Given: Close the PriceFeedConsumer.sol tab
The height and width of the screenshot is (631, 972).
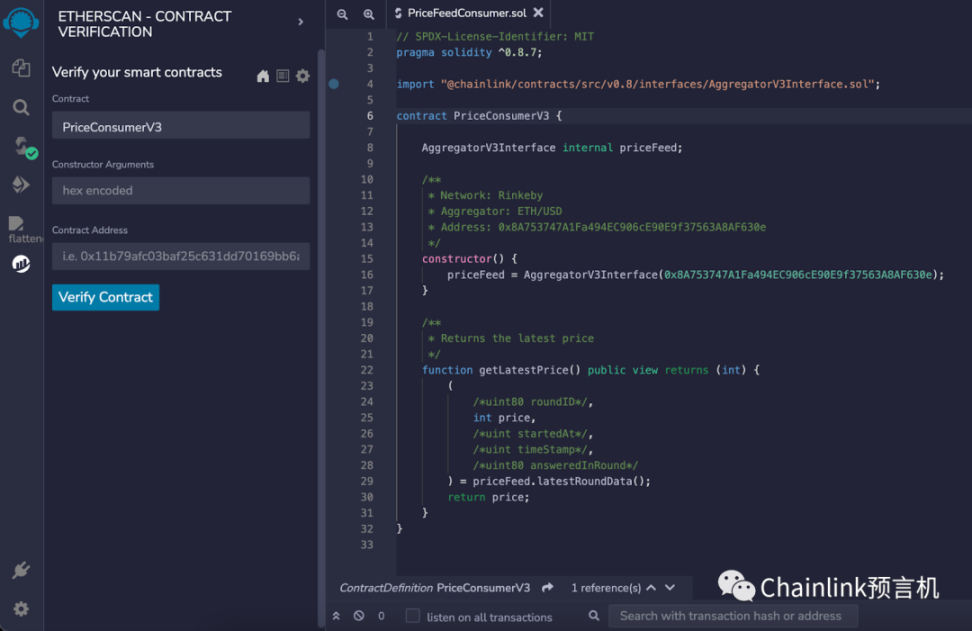Looking at the screenshot, I should coord(538,13).
